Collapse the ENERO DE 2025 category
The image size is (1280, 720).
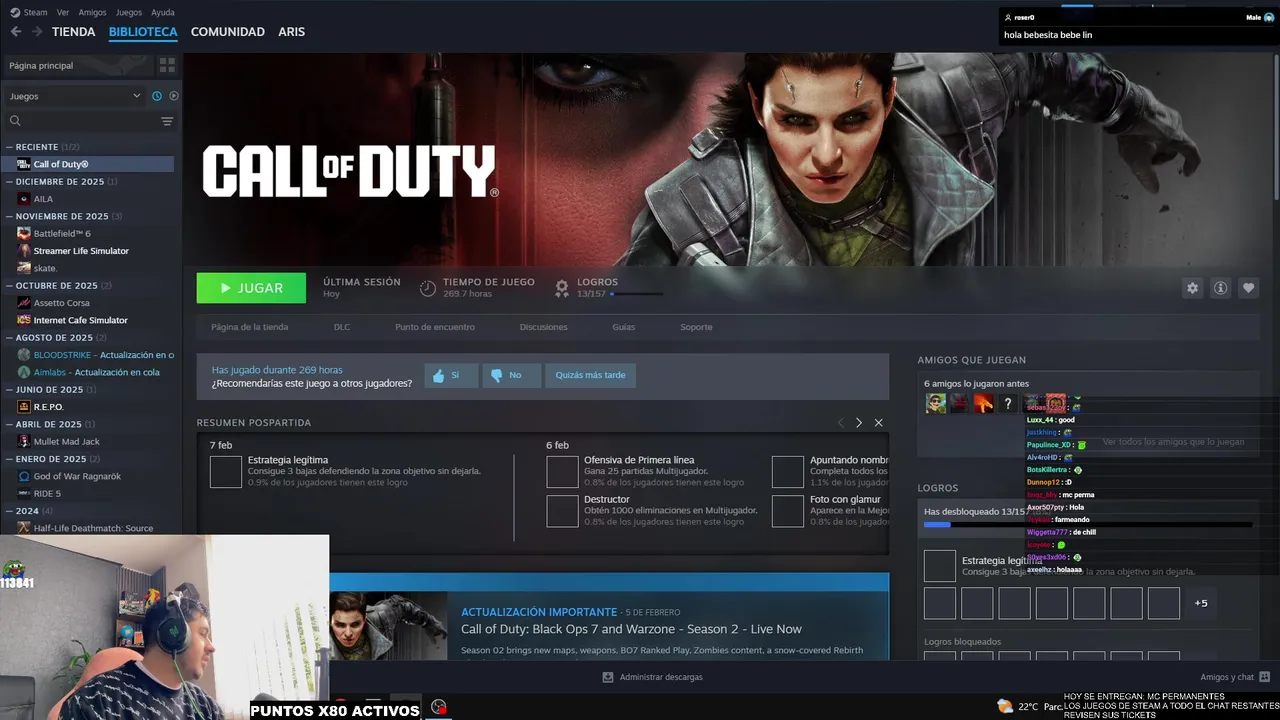[x=9, y=459]
